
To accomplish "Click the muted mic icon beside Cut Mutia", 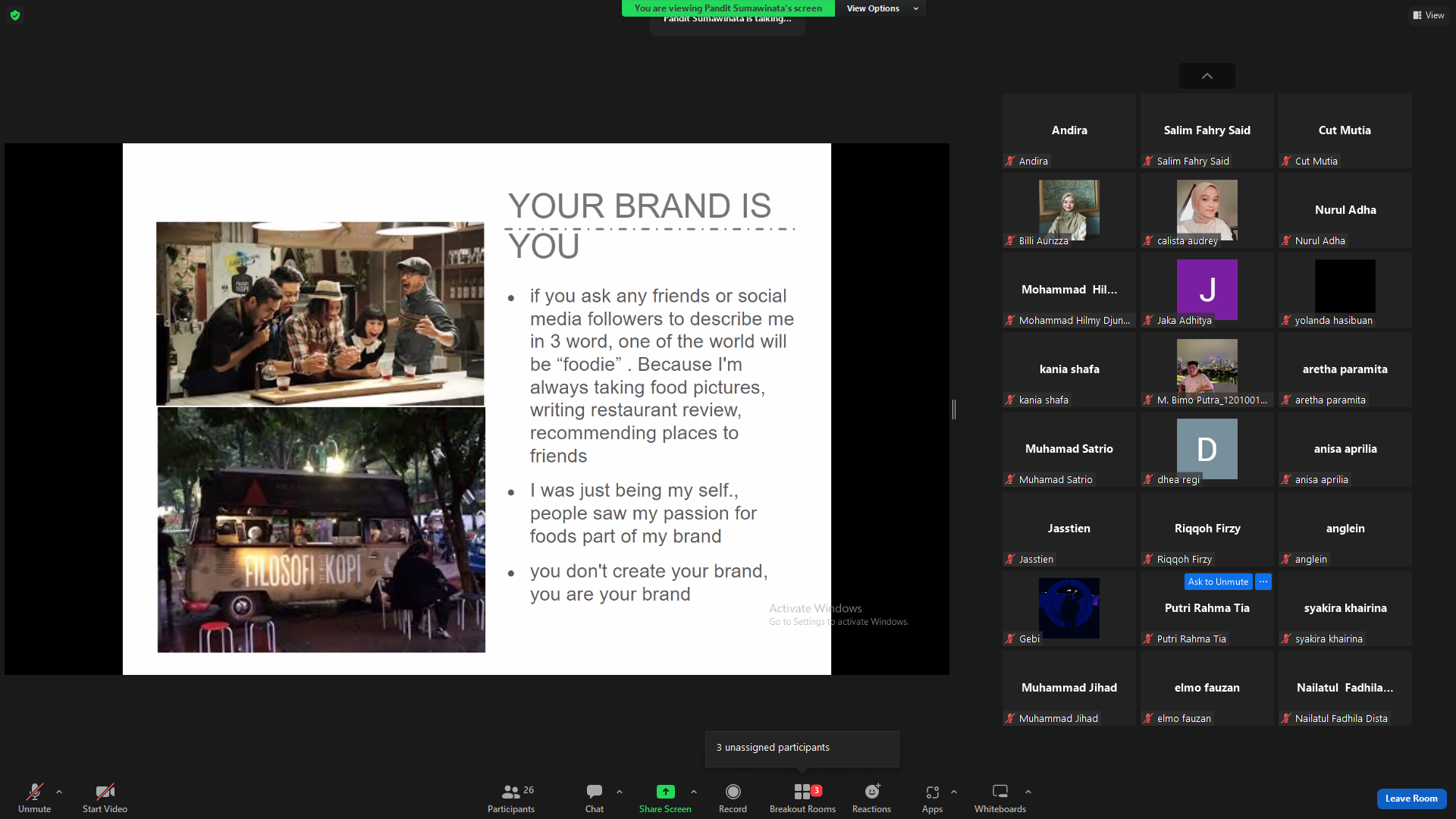I will click(1286, 162).
